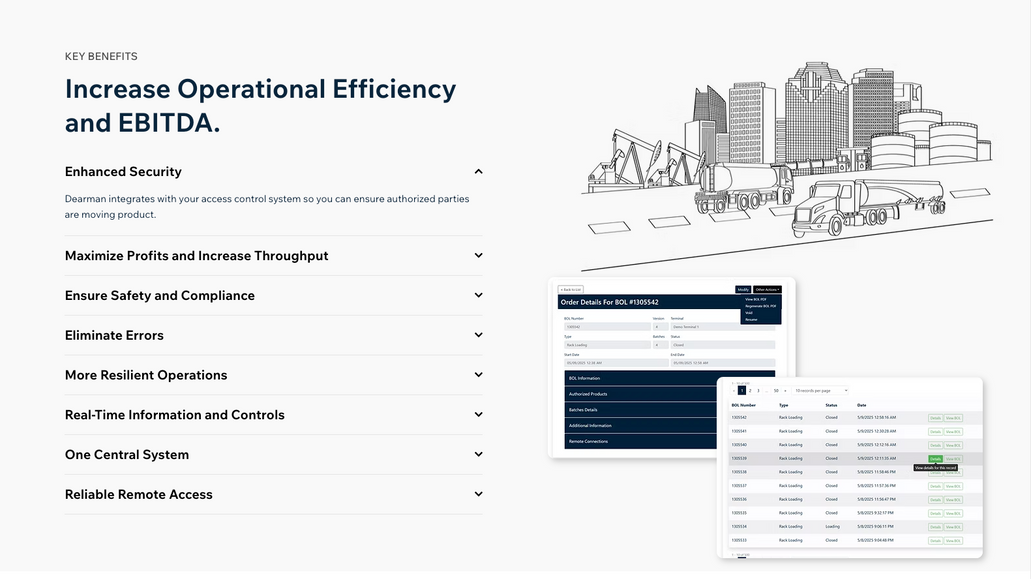
Task: Expand Maximize Profits and Increase Throughput chevron
Action: coord(478,256)
